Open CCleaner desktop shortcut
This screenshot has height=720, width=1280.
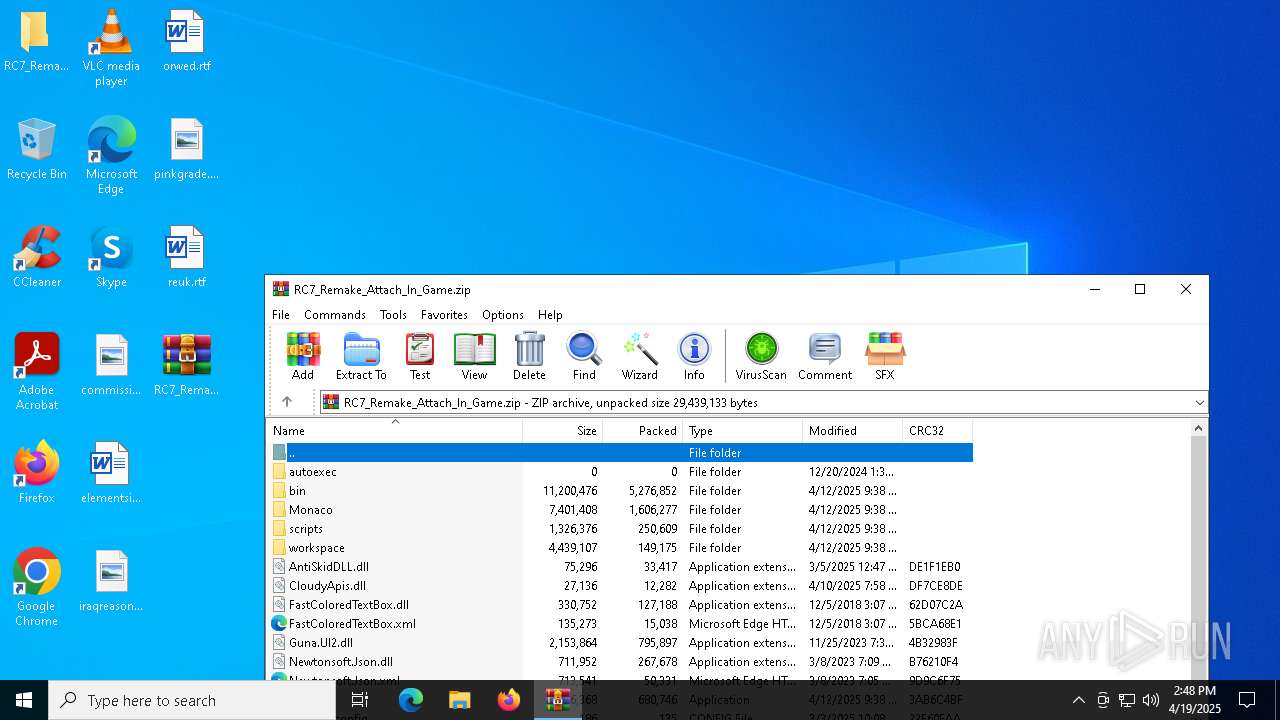click(x=36, y=258)
